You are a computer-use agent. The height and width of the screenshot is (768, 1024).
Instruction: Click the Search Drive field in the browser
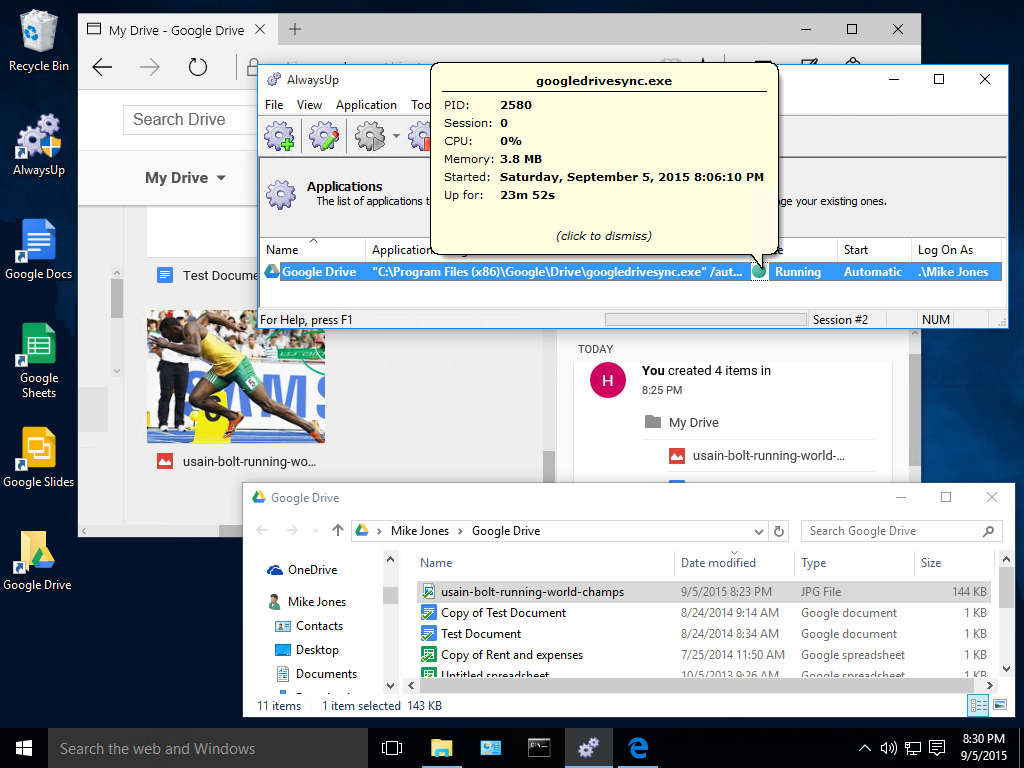190,120
